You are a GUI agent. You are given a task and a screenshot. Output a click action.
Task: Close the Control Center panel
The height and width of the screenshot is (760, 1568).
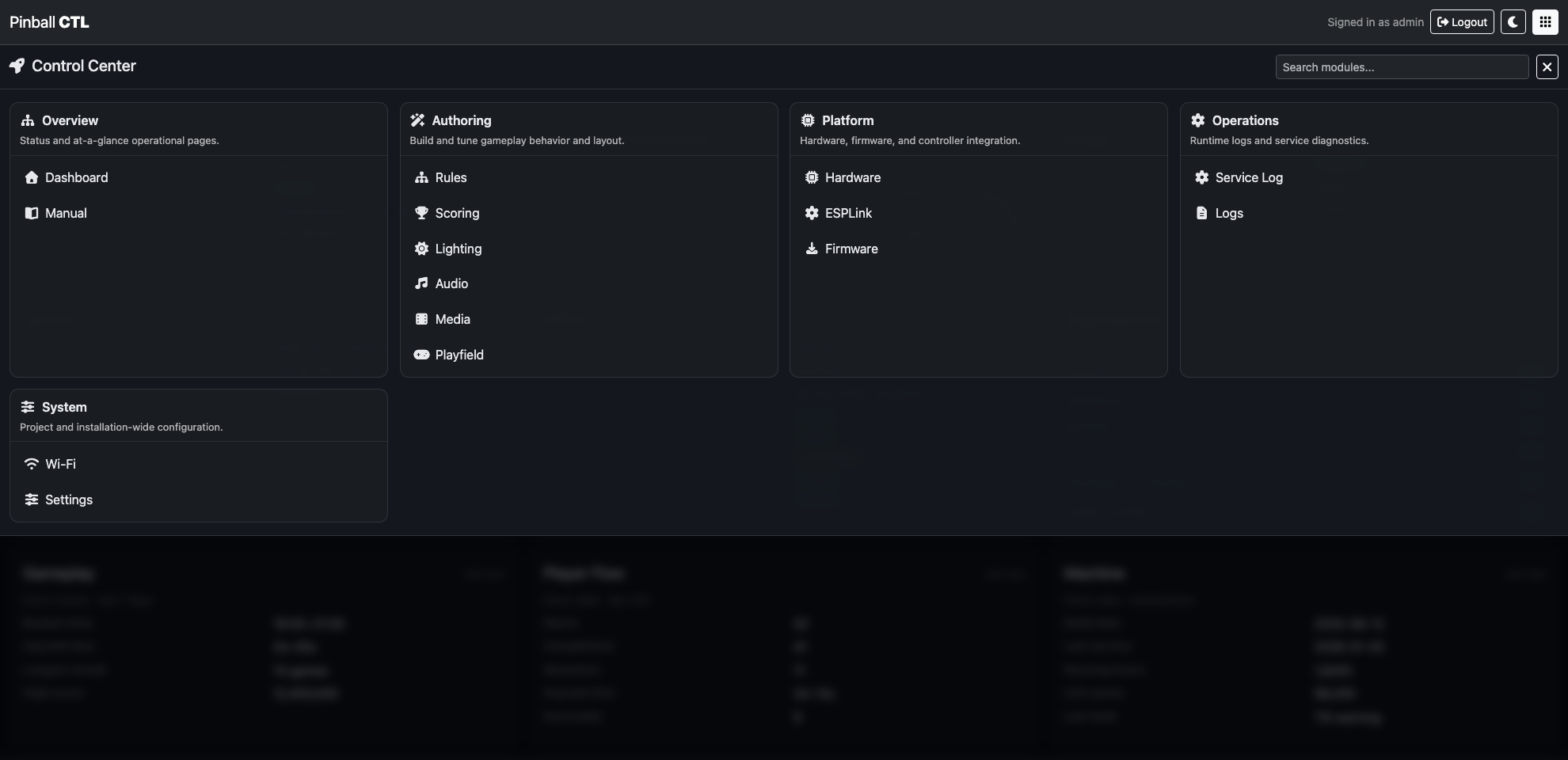pyautogui.click(x=1547, y=67)
